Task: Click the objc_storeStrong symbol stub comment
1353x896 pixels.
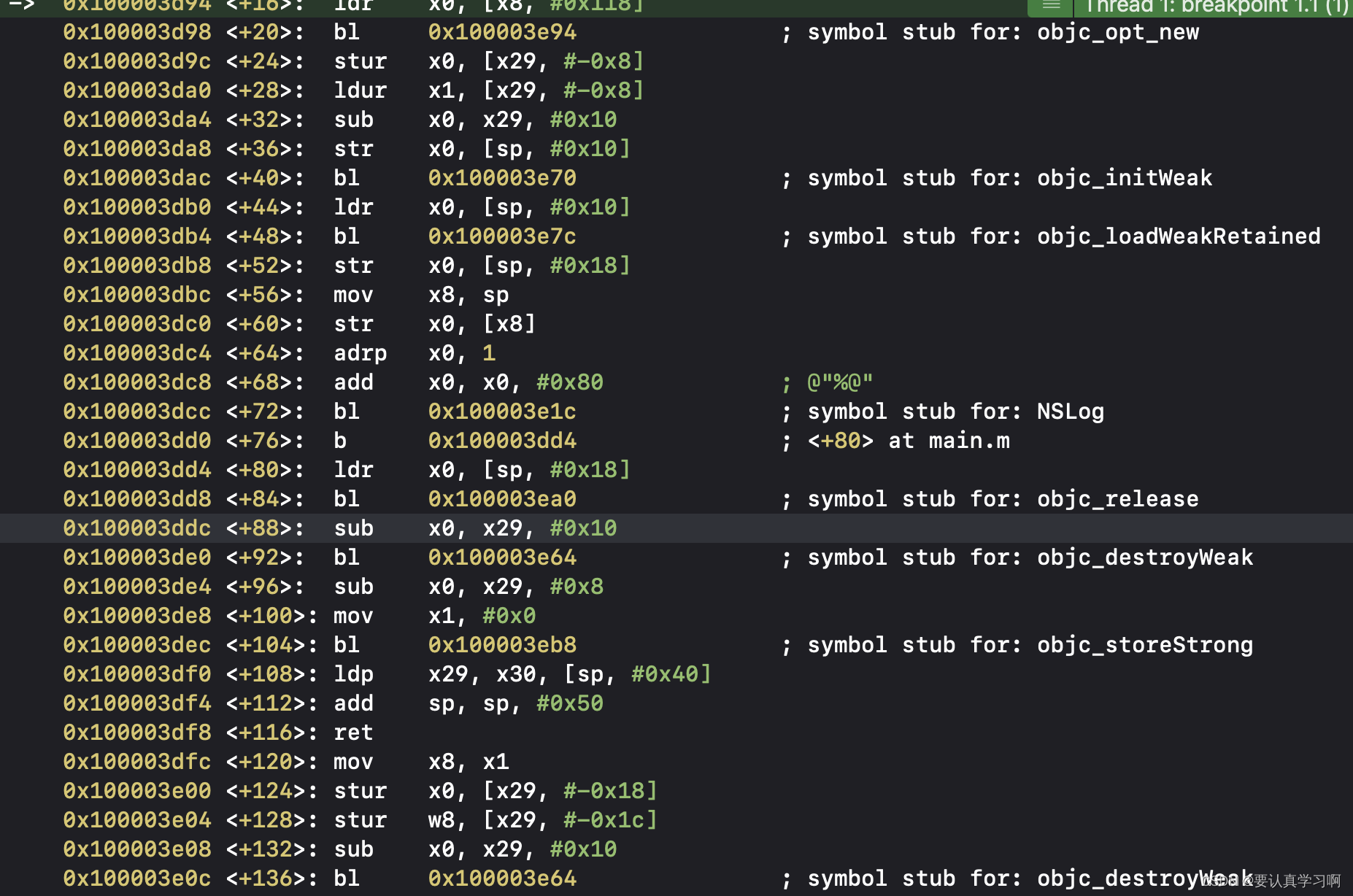Action: point(1017,645)
